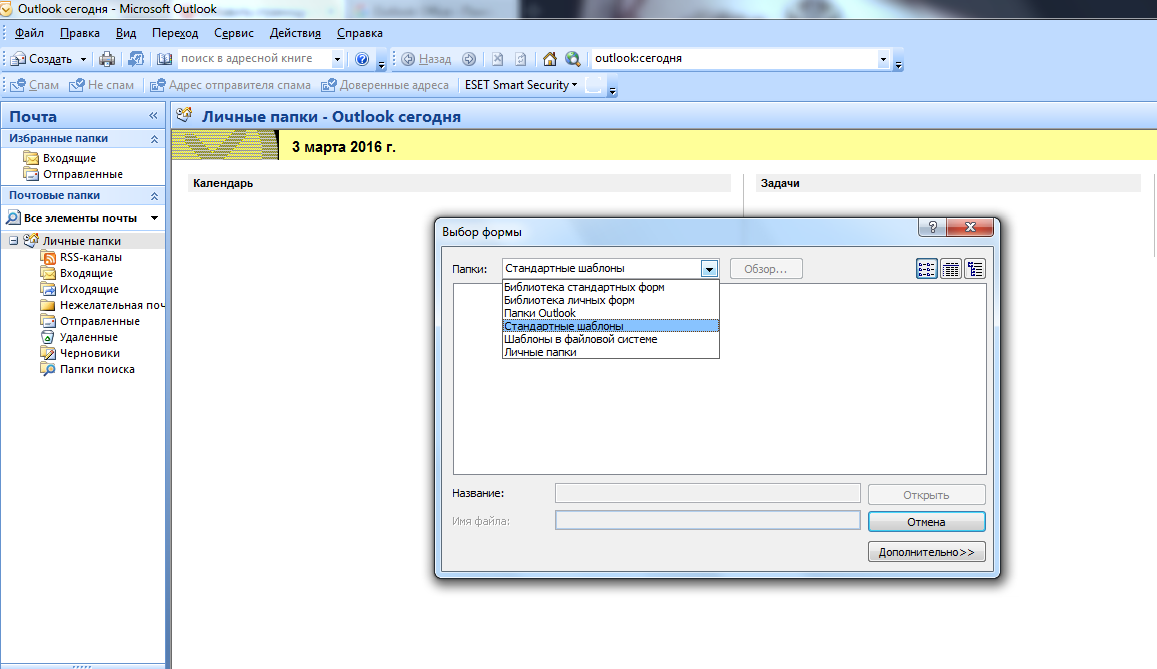The image size is (1157, 669).
Task: Open the Исходящие folder
Action: tap(89, 289)
